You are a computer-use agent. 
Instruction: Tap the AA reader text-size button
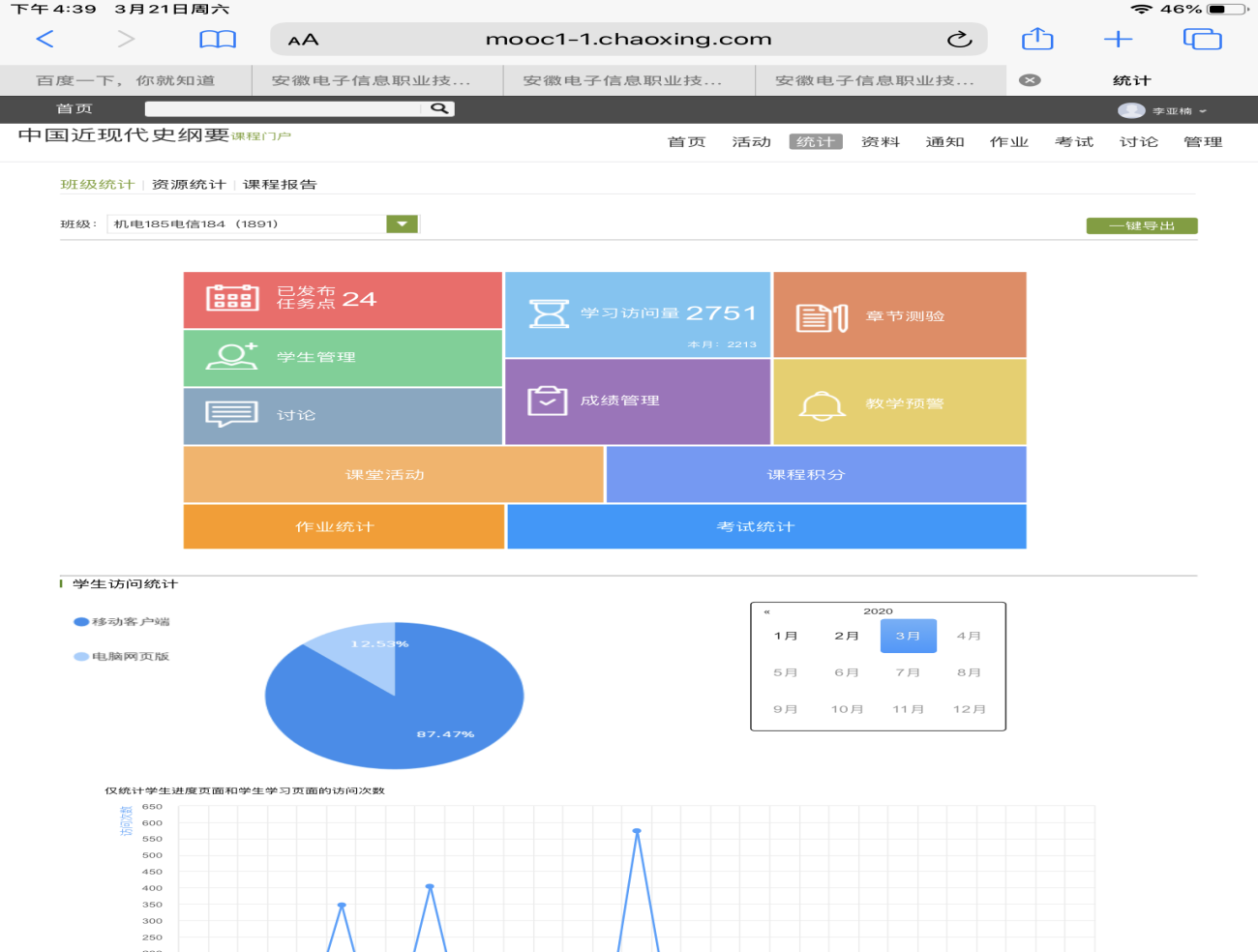(304, 40)
